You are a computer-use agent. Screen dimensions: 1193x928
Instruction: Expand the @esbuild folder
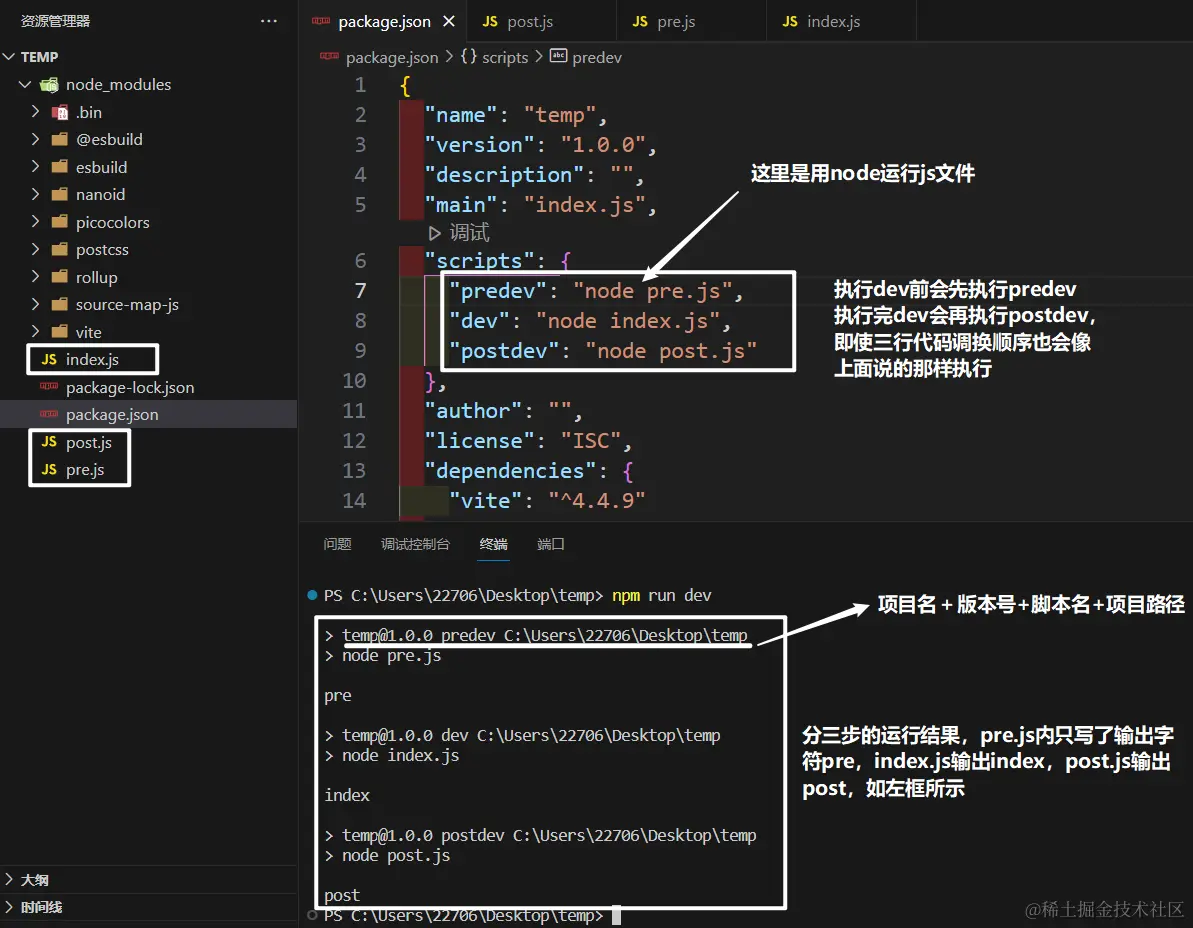coord(35,139)
